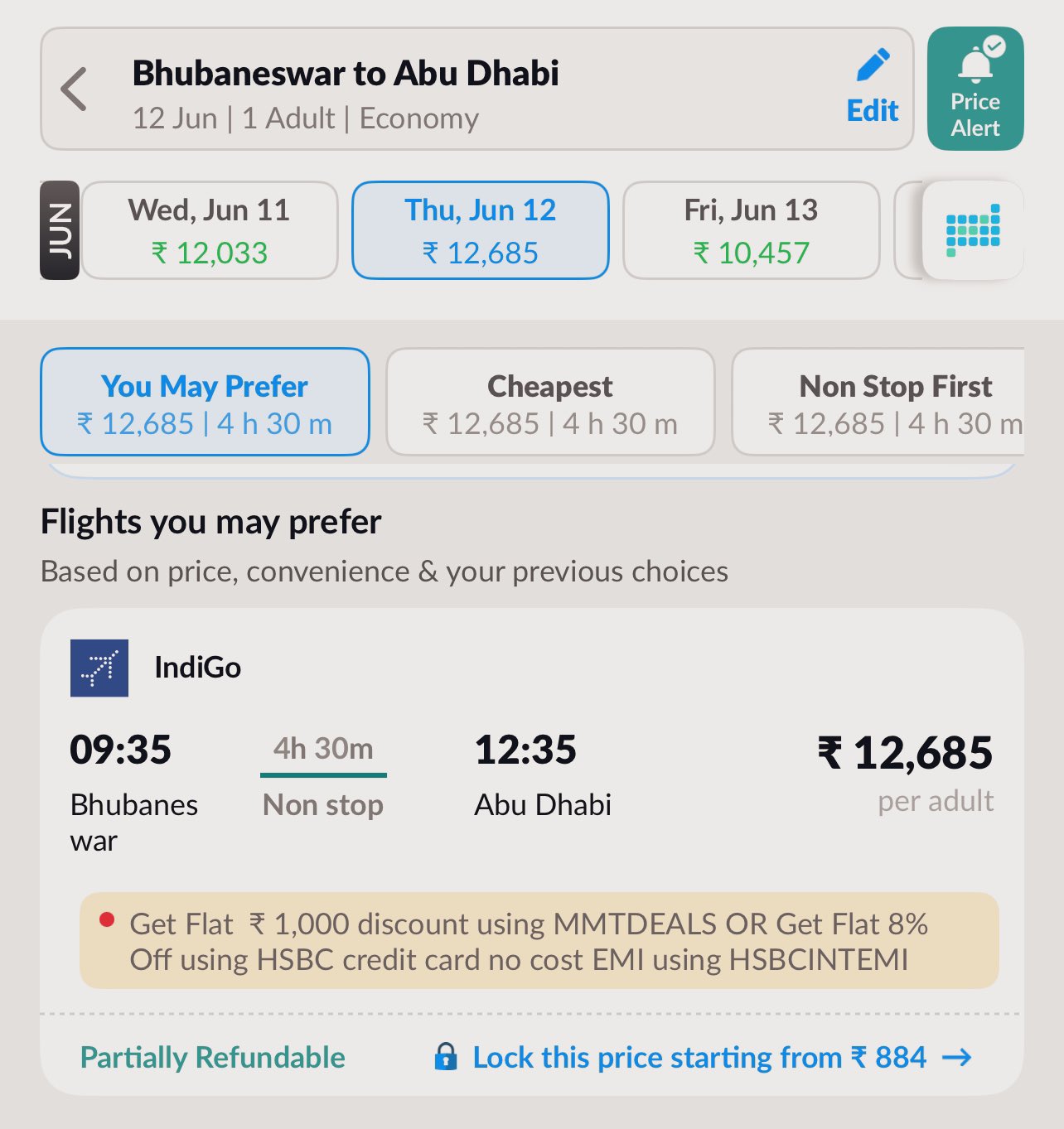The height and width of the screenshot is (1129, 1064).
Task: Switch to You May Prefer sorting
Action: click(x=205, y=402)
